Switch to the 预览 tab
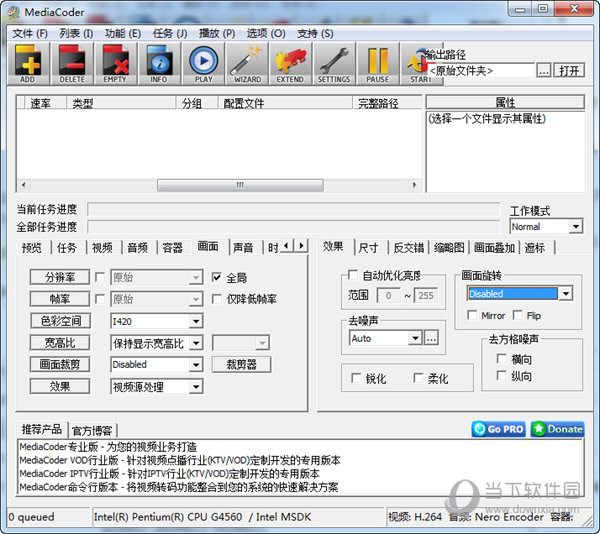 click(32, 247)
